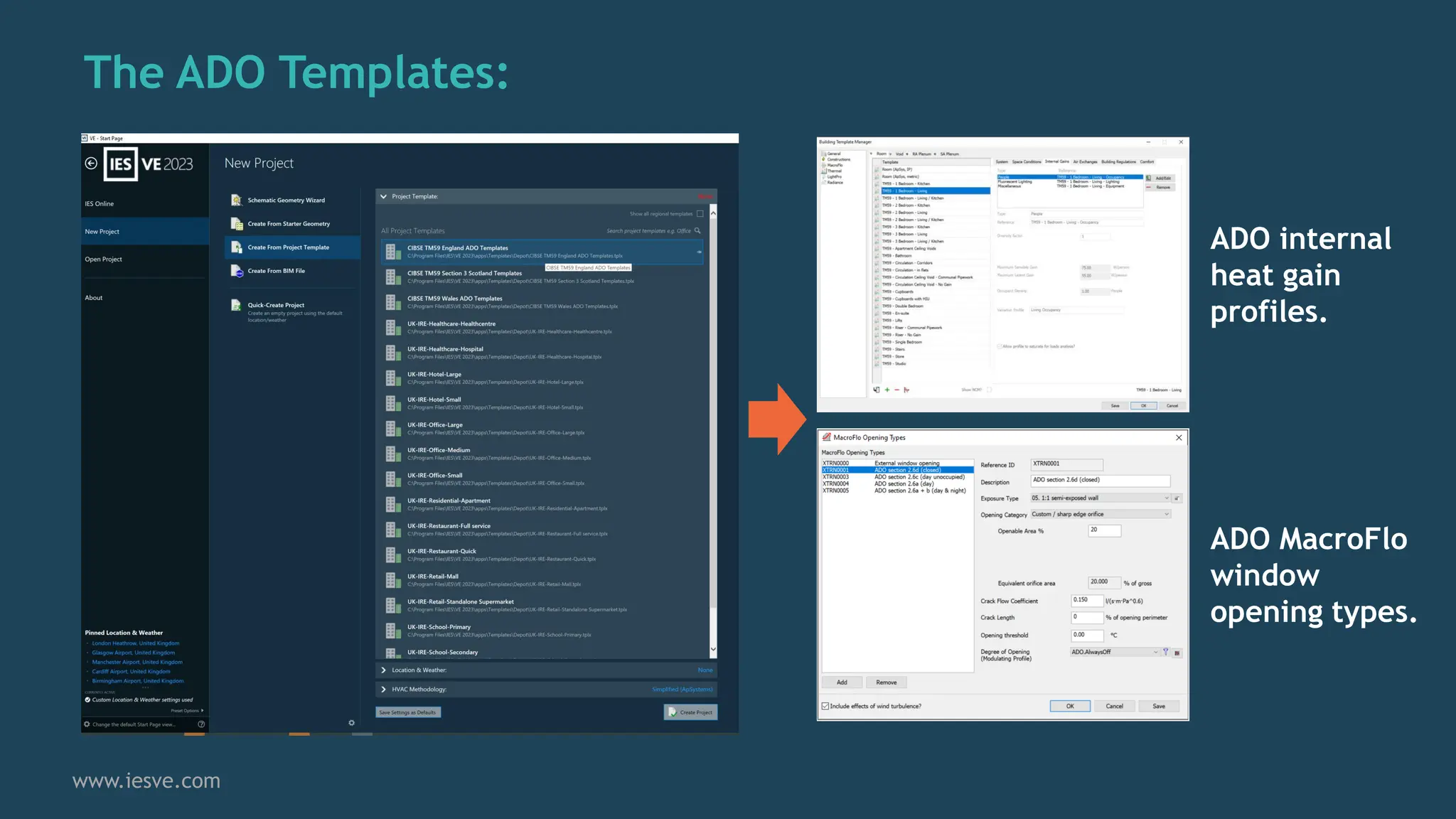
Task: Switch to Space Conditions tab
Action: pyautogui.click(x=1027, y=162)
